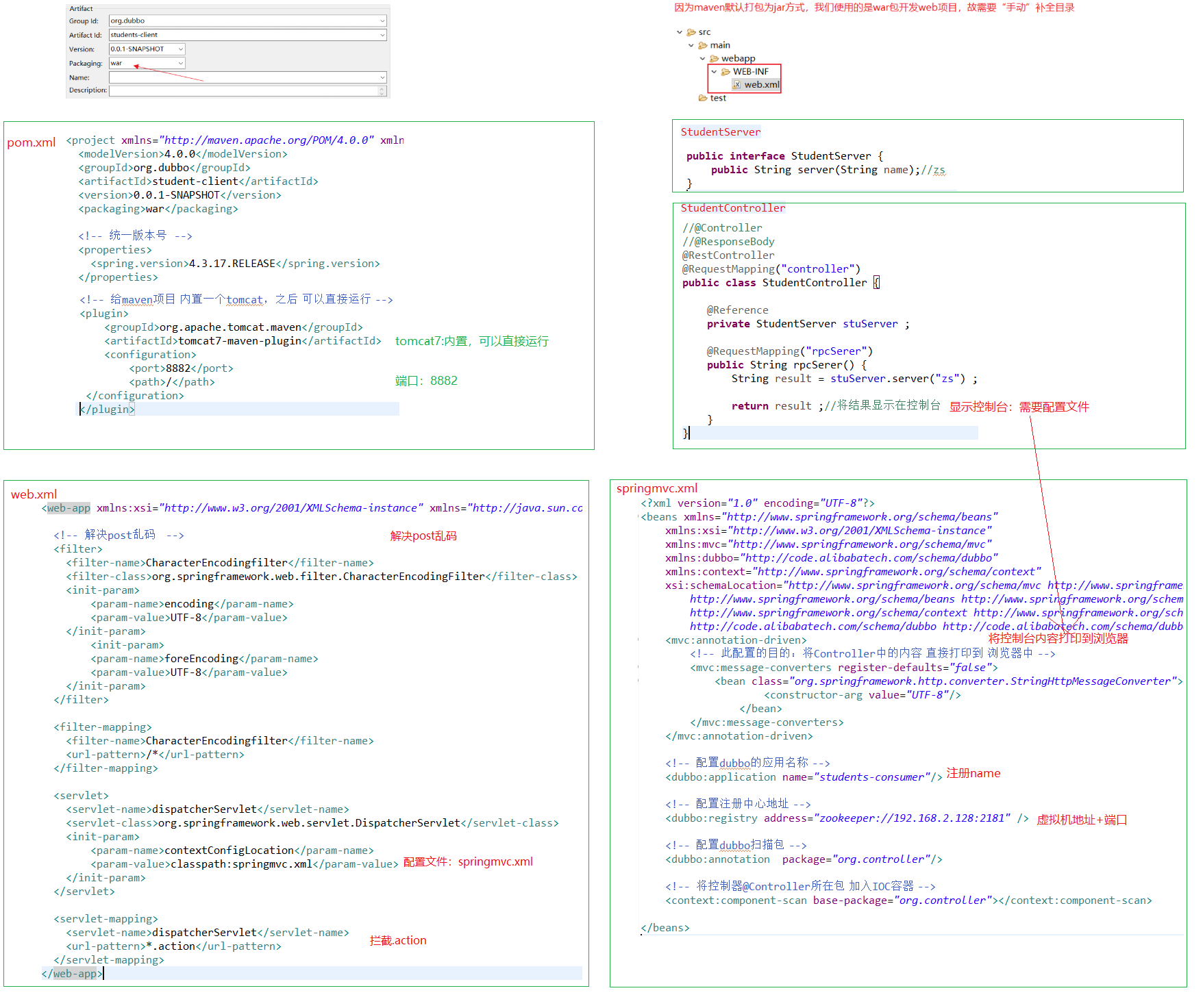Viewport: 1203px width, 1008px height.
Task: Collapse the main folder chevron
Action: (x=691, y=46)
